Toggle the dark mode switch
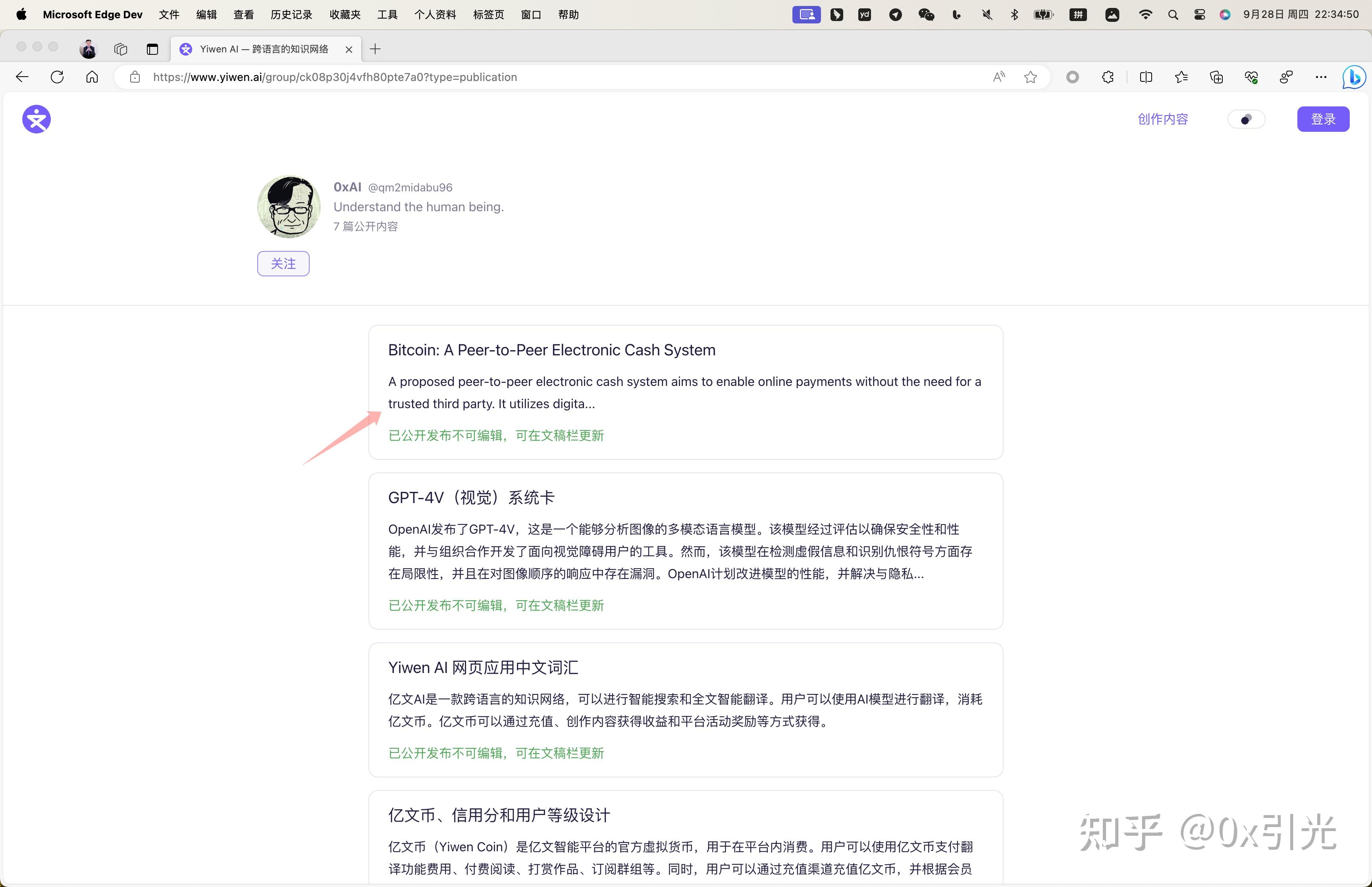Viewport: 1372px width, 887px height. tap(1246, 119)
